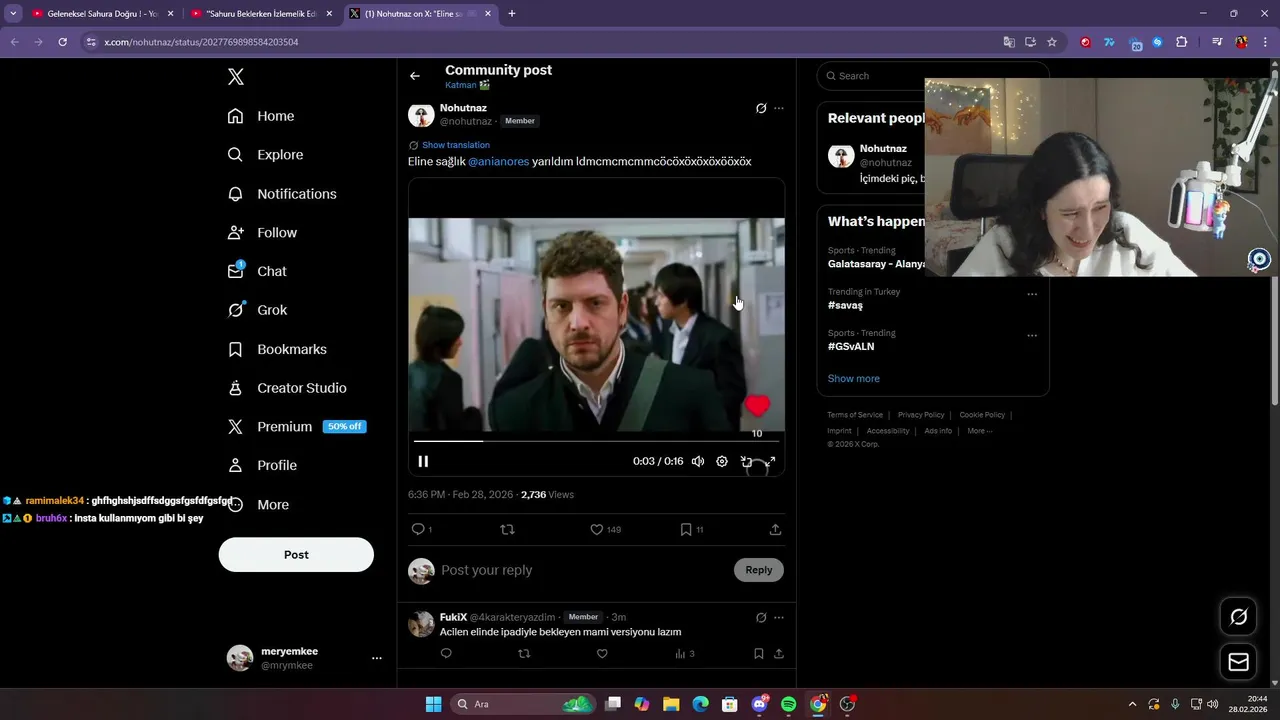Open the FukiX profile name

pos(453,617)
